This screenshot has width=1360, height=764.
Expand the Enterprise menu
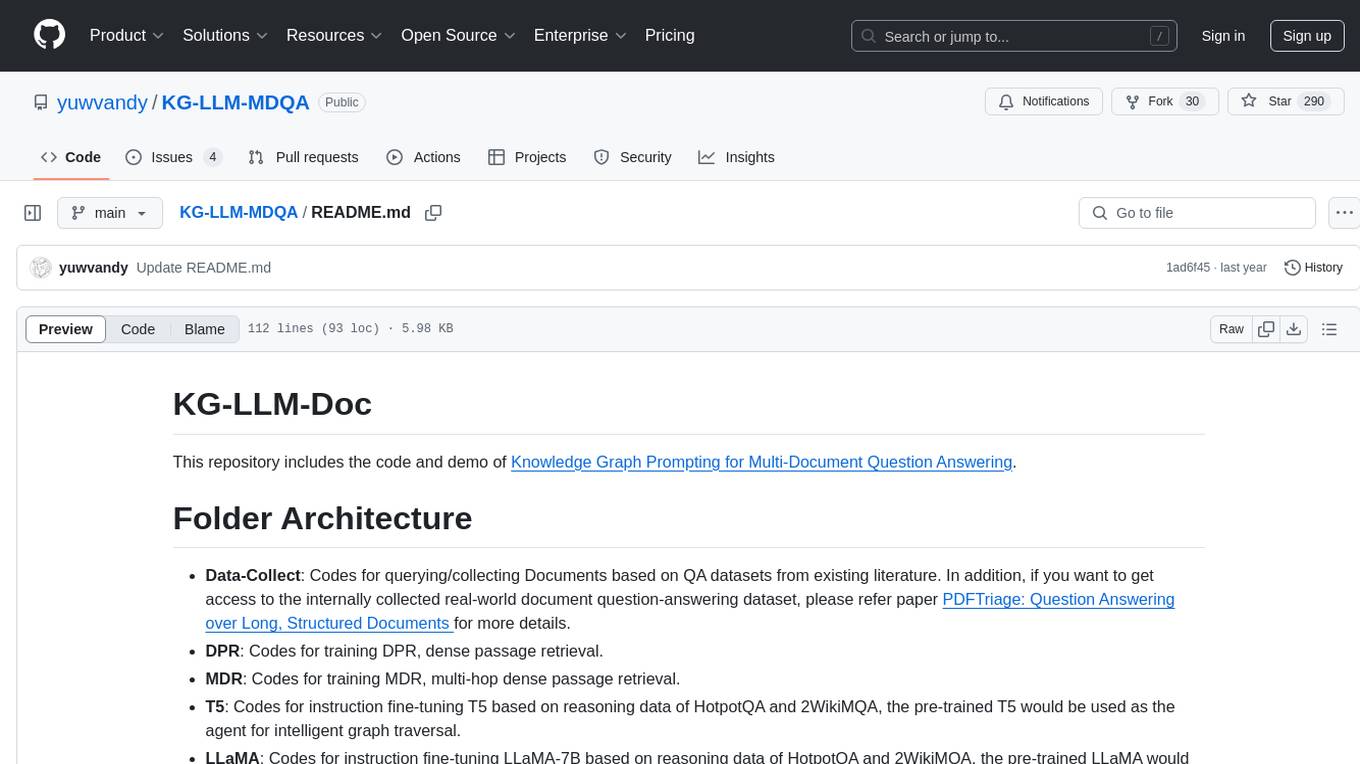click(580, 35)
